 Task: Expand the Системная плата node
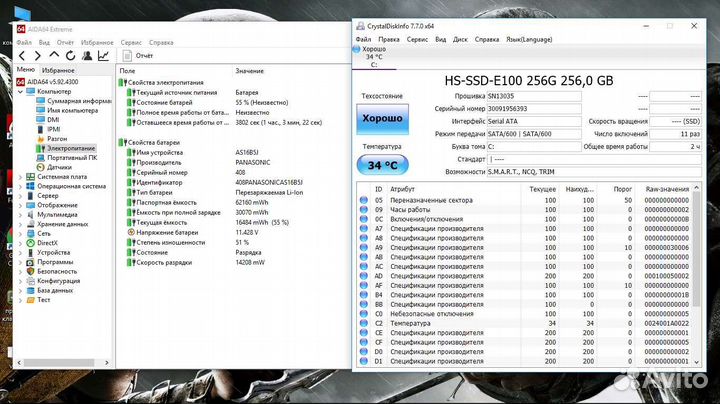(x=20, y=177)
